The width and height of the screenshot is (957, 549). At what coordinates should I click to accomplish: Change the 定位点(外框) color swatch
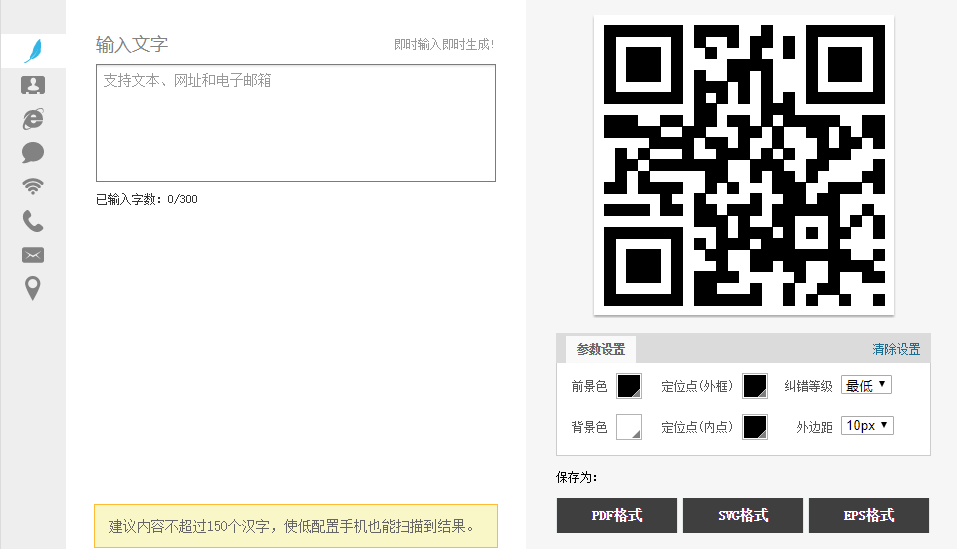pos(755,386)
